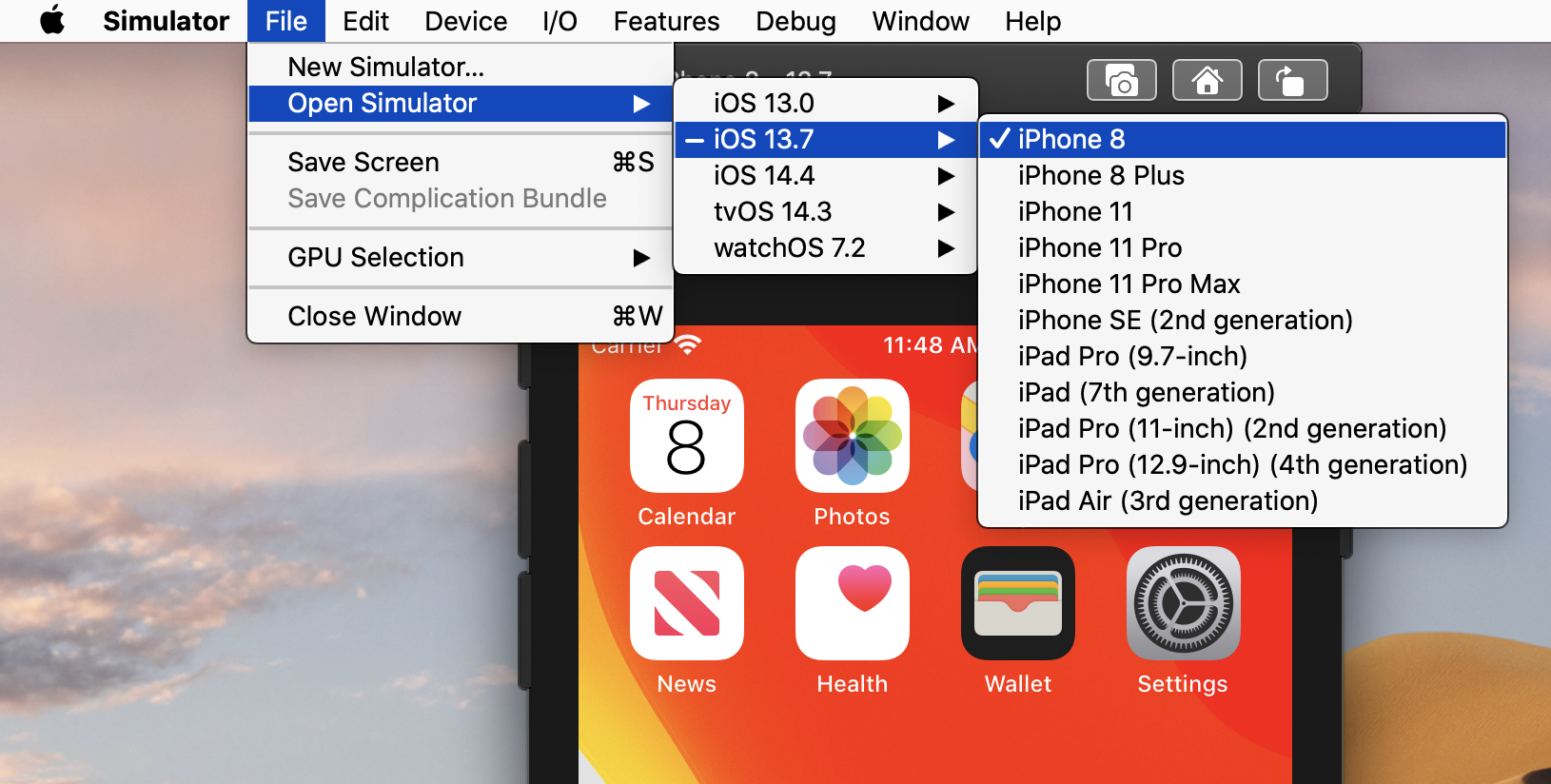Image resolution: width=1551 pixels, height=784 pixels.
Task: Open the News app icon
Action: point(687,603)
